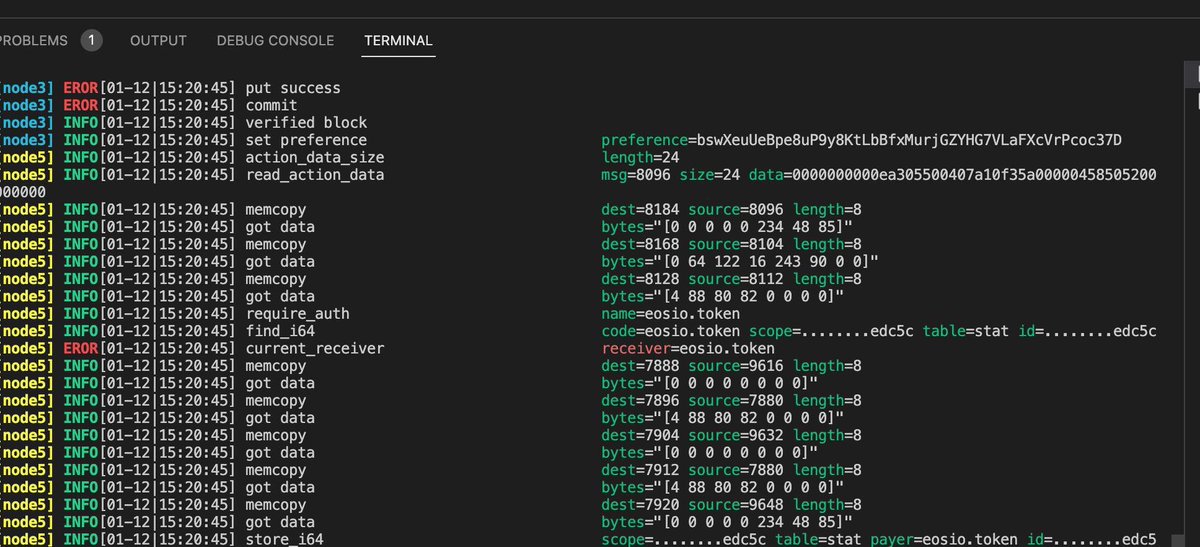Screen dimensions: 1200x547
Task: Click the 'msg=8096 size=24 data=' output
Action: coord(879,175)
